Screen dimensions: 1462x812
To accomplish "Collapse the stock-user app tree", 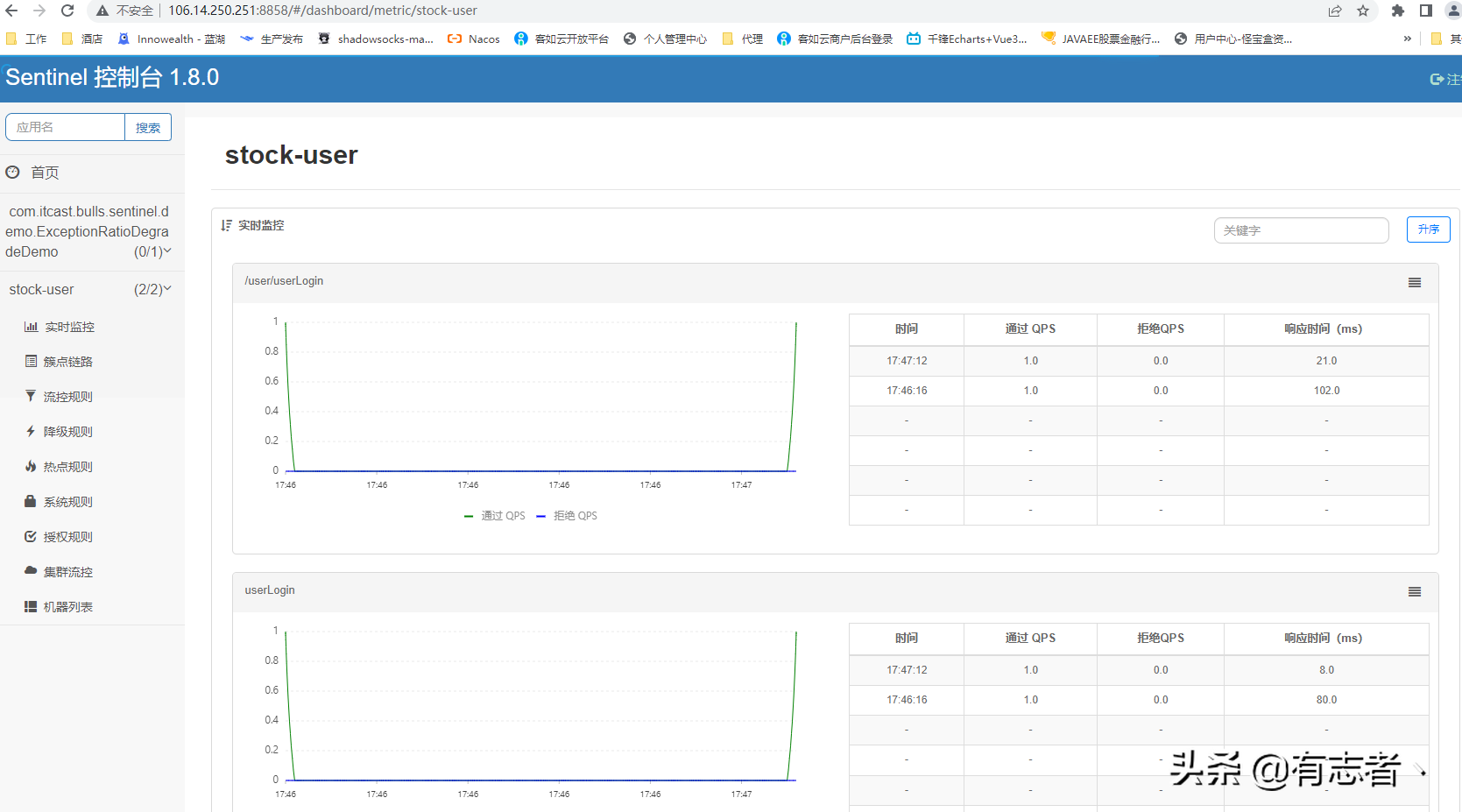I will [x=90, y=289].
